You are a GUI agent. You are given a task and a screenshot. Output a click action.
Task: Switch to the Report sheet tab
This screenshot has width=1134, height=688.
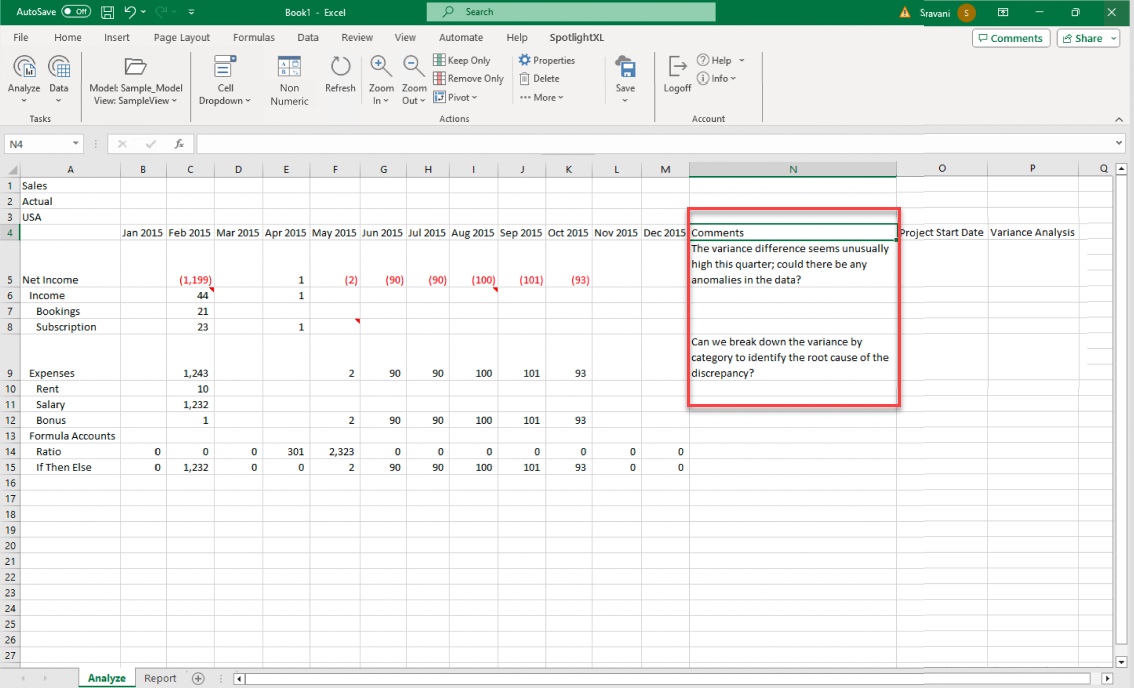click(160, 678)
